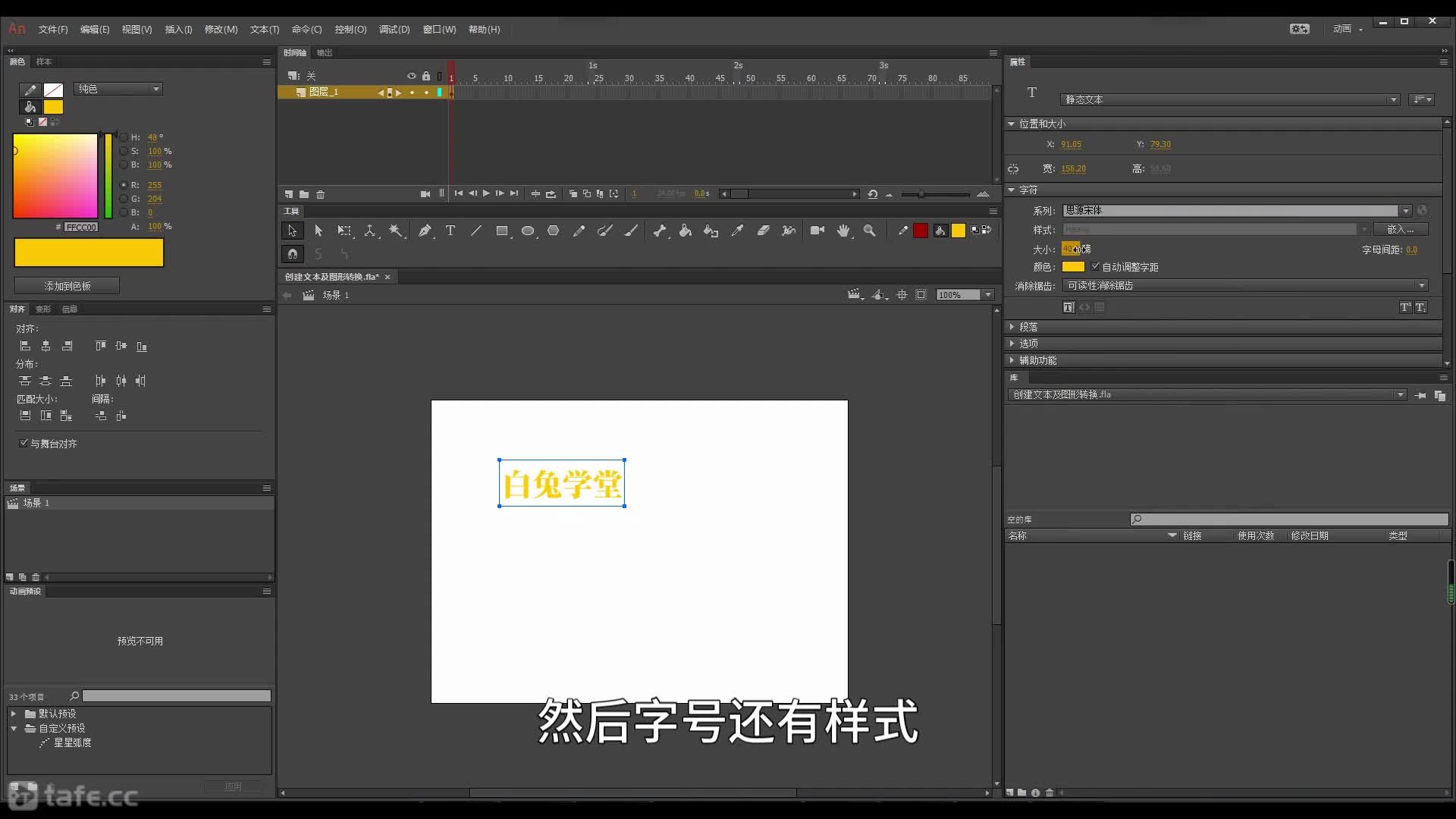This screenshot has height=819, width=1456.
Task: Select the Rectangle tool
Action: 502,231
